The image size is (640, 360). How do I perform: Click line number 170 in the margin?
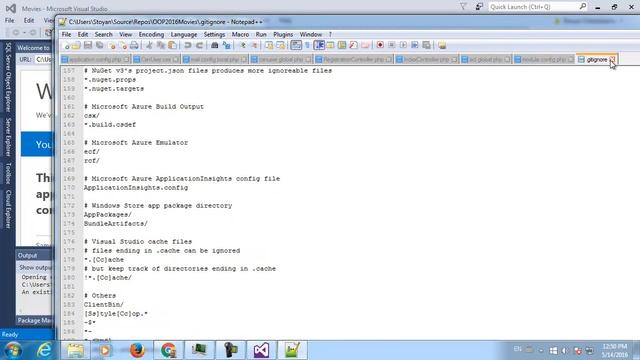[x=69, y=188]
